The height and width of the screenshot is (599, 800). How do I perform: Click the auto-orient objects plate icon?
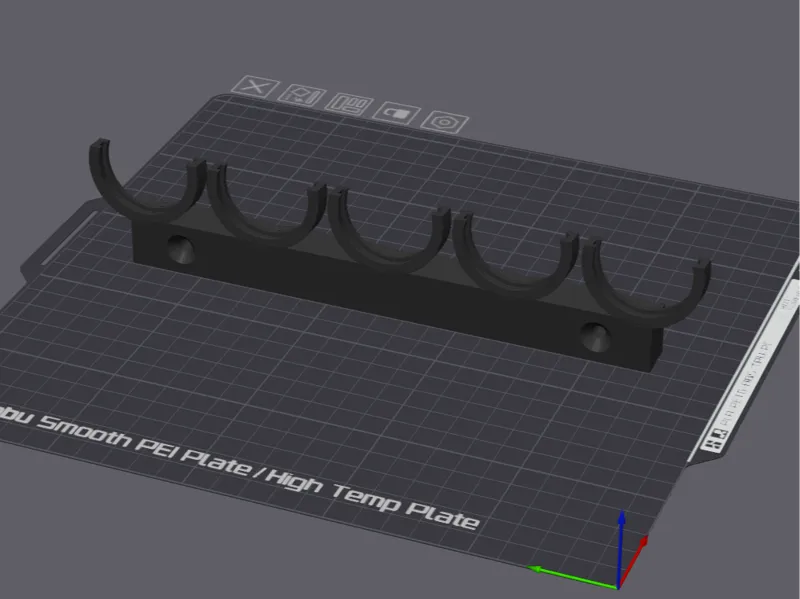coord(301,95)
